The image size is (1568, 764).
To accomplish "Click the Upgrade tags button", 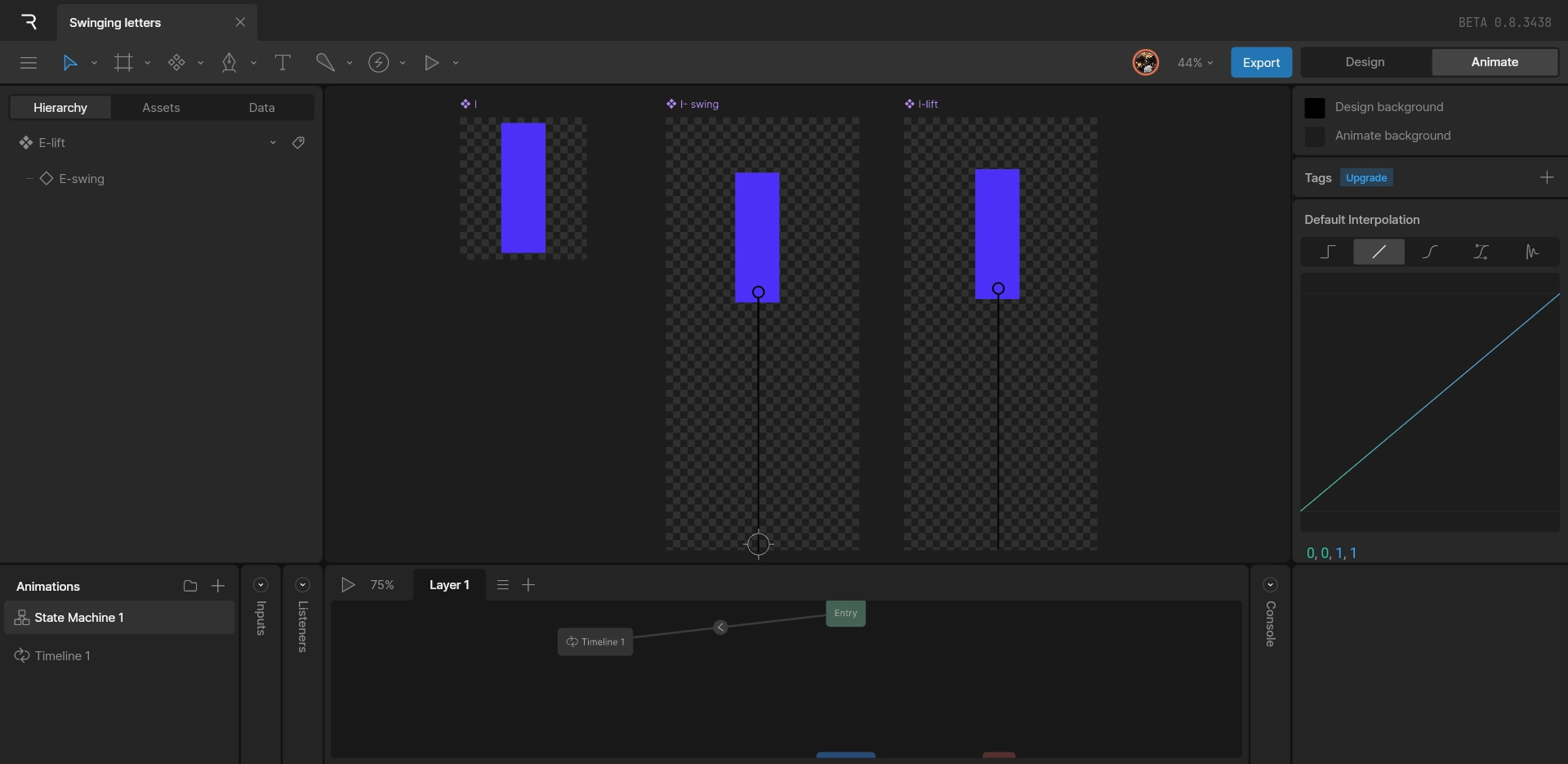I will (x=1366, y=178).
